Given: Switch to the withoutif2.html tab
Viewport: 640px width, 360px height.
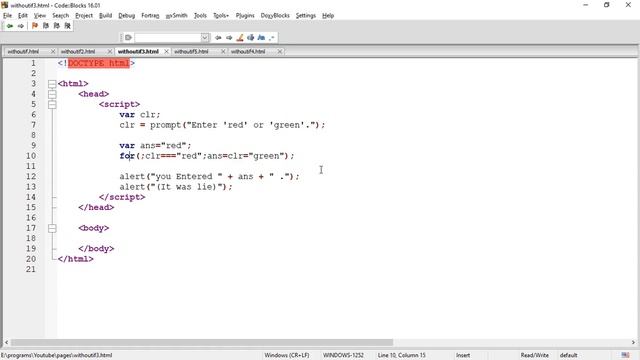Looking at the screenshot, I should [78, 51].
